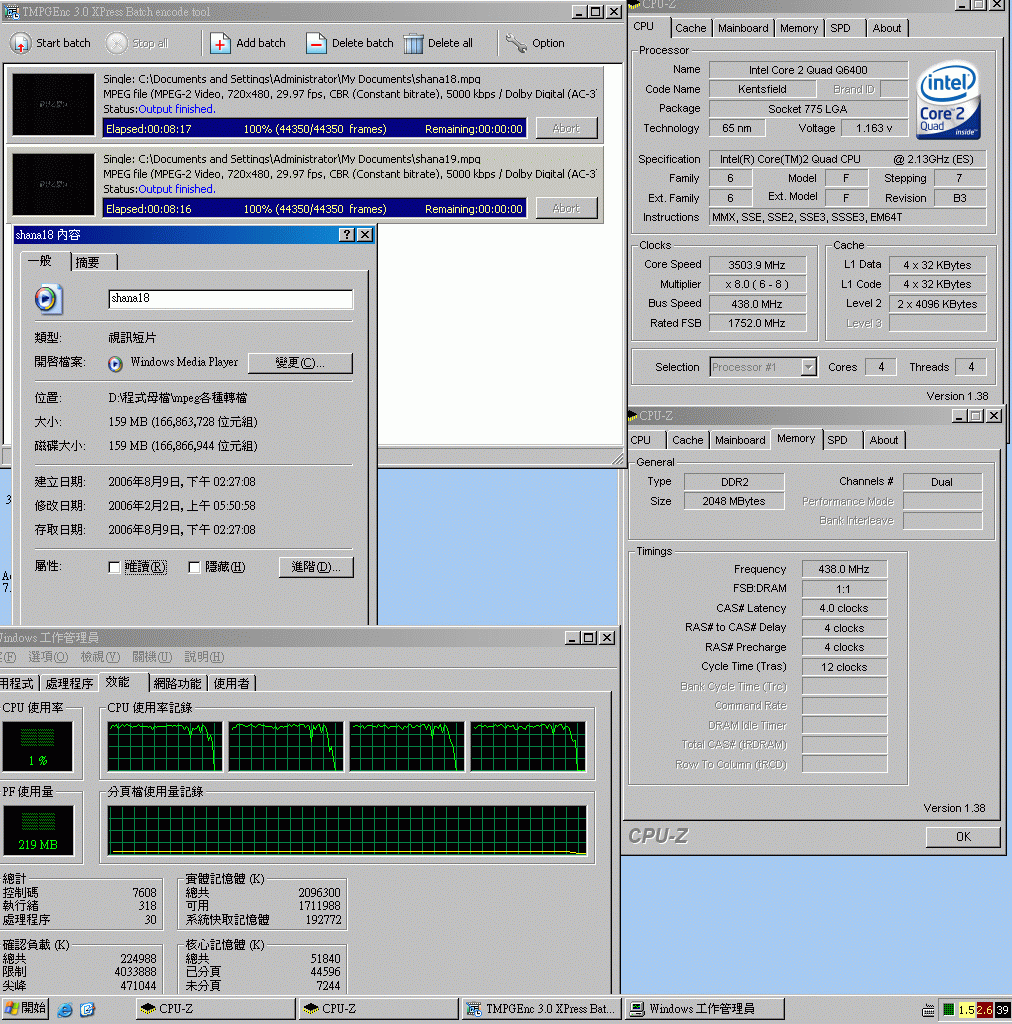
Task: Switch to Cache tab in upper CPU-Z
Action: coord(690,28)
